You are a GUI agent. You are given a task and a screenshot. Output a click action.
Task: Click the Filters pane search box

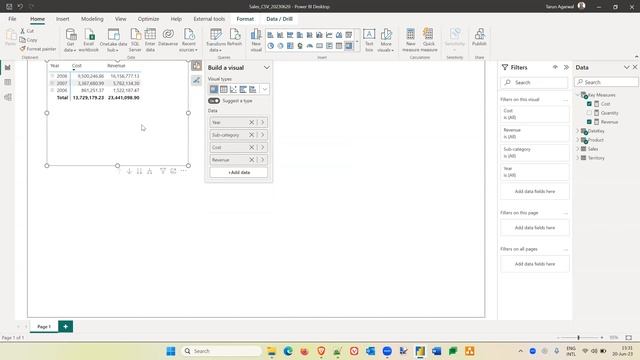point(534,82)
